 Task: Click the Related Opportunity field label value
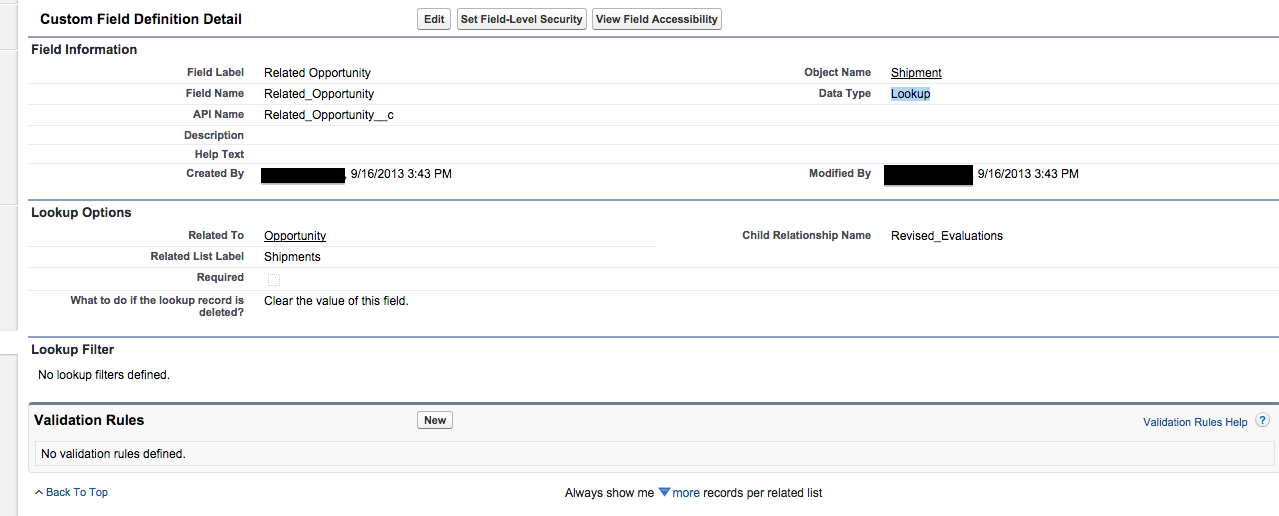click(x=317, y=73)
